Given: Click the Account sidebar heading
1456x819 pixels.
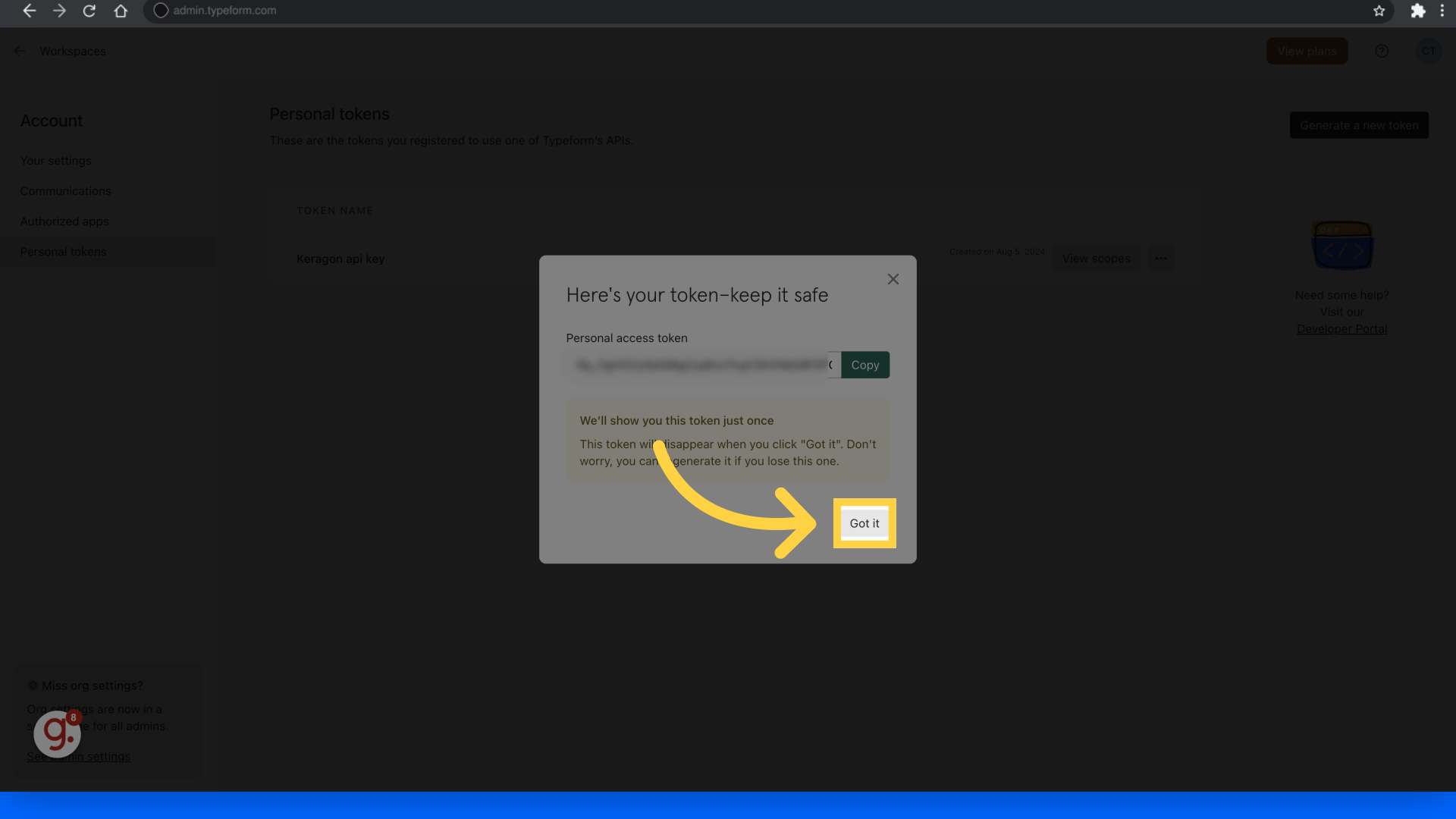Looking at the screenshot, I should coord(52,121).
